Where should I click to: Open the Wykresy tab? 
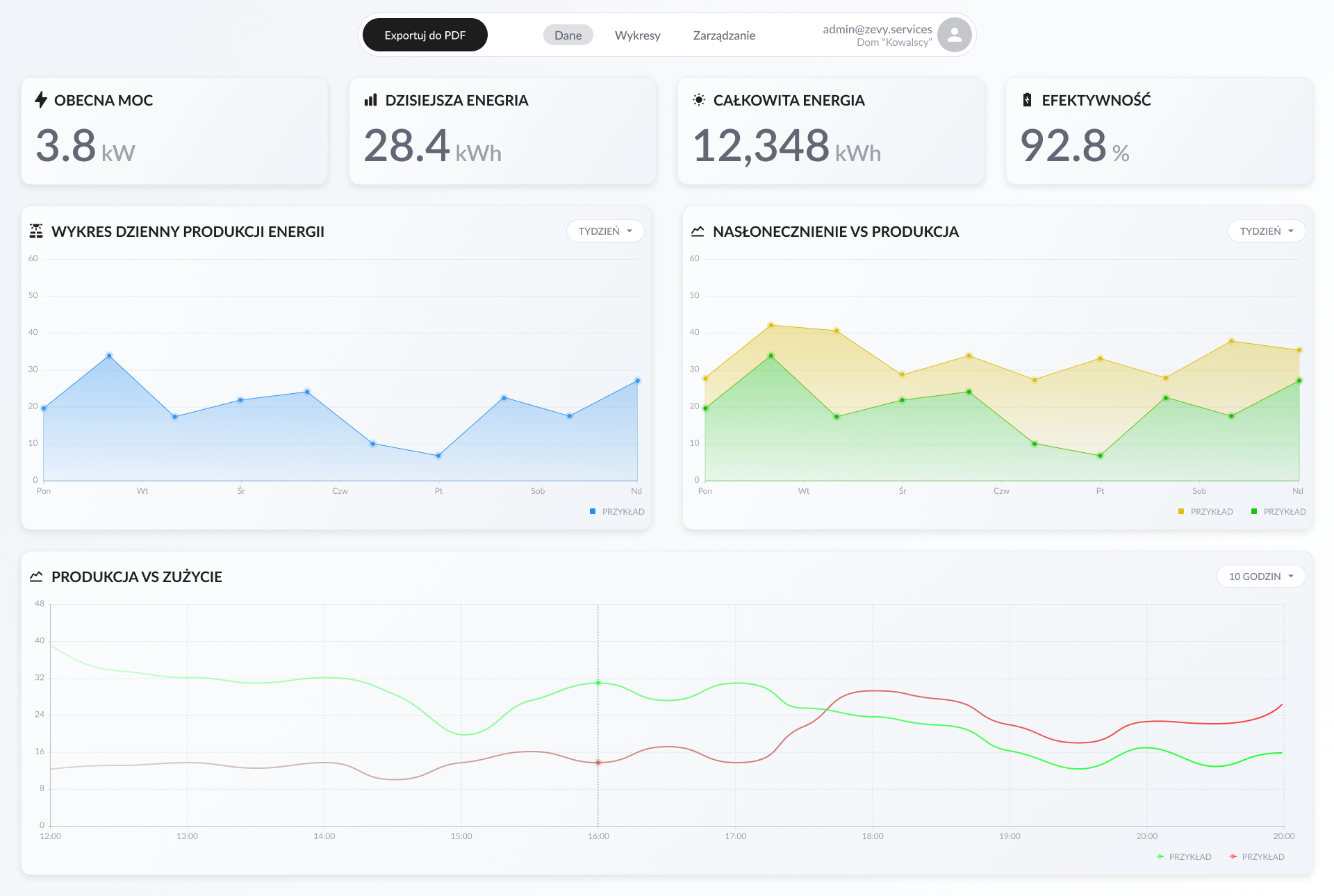[637, 35]
